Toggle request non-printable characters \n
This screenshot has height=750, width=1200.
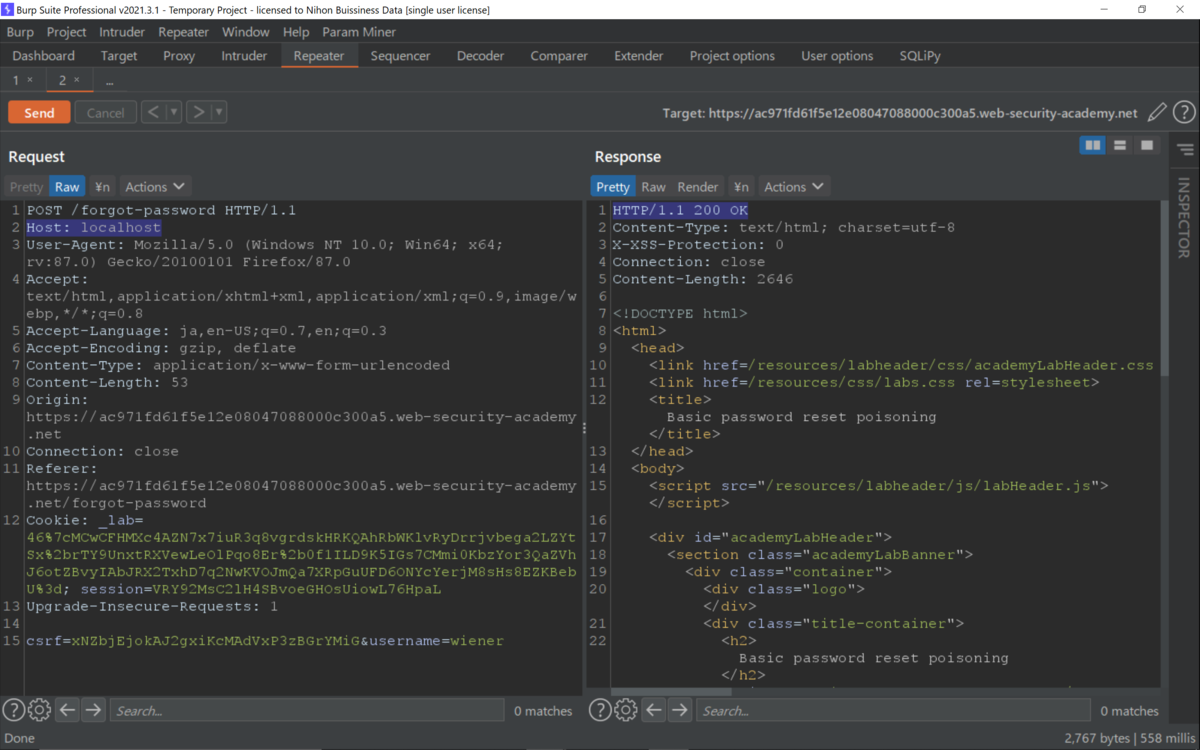102,187
